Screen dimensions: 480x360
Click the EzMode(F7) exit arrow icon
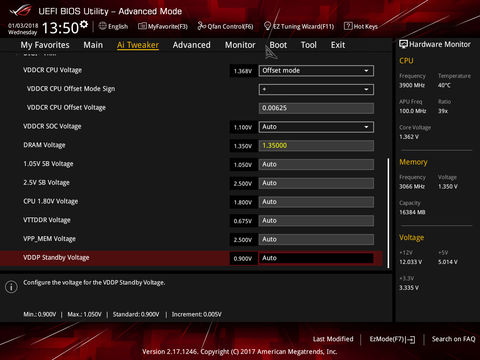click(411, 340)
